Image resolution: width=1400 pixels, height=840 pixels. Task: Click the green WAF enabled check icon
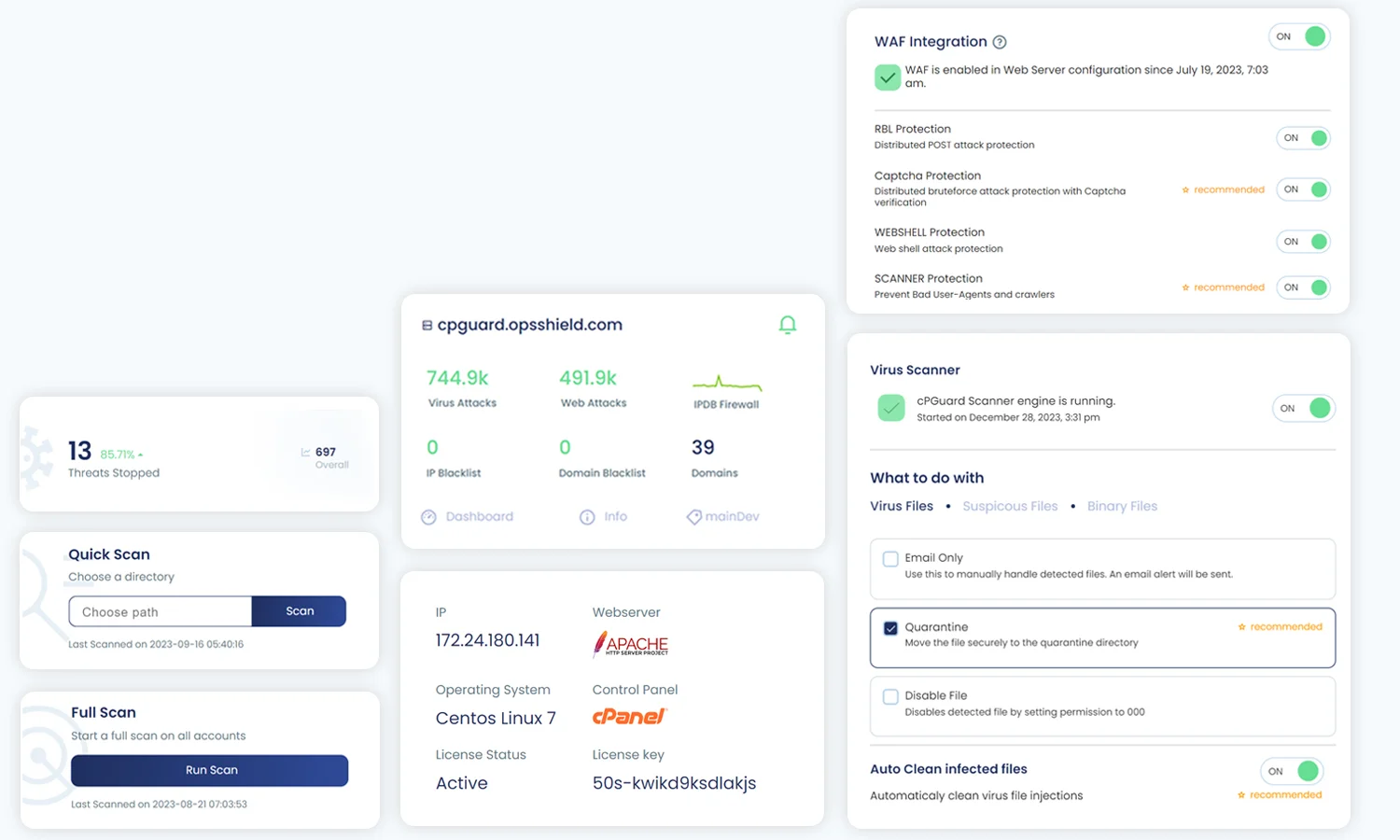point(888,77)
